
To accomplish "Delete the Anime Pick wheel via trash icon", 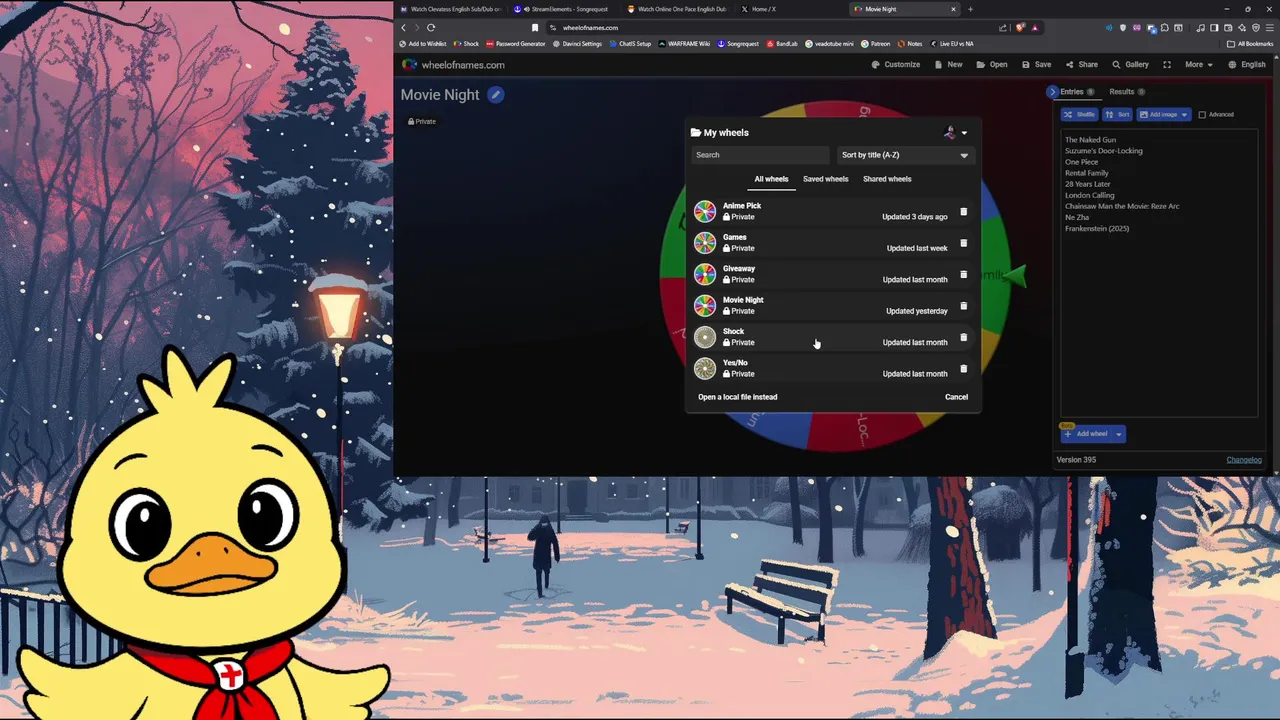I will (x=964, y=211).
